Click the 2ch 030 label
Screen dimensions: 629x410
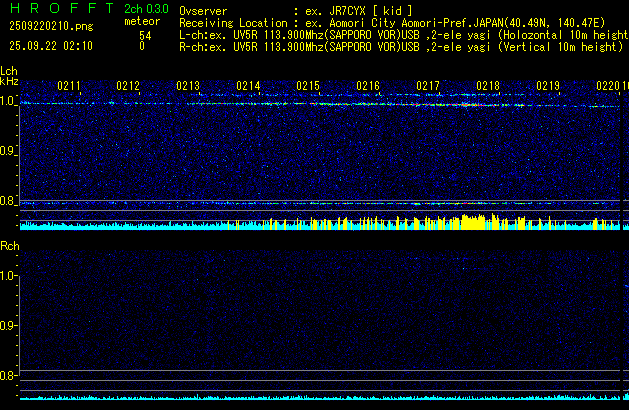click(146, 9)
